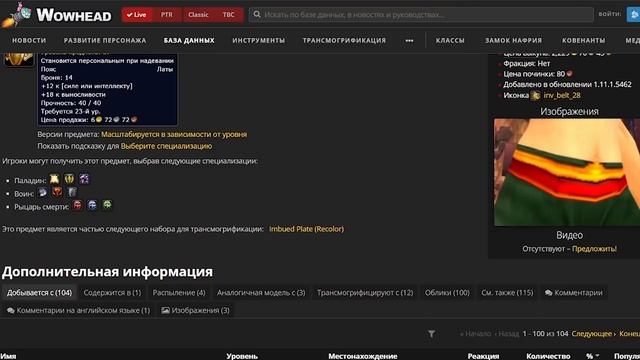
Task: Expand the three-dots more menu
Action: (x=409, y=40)
